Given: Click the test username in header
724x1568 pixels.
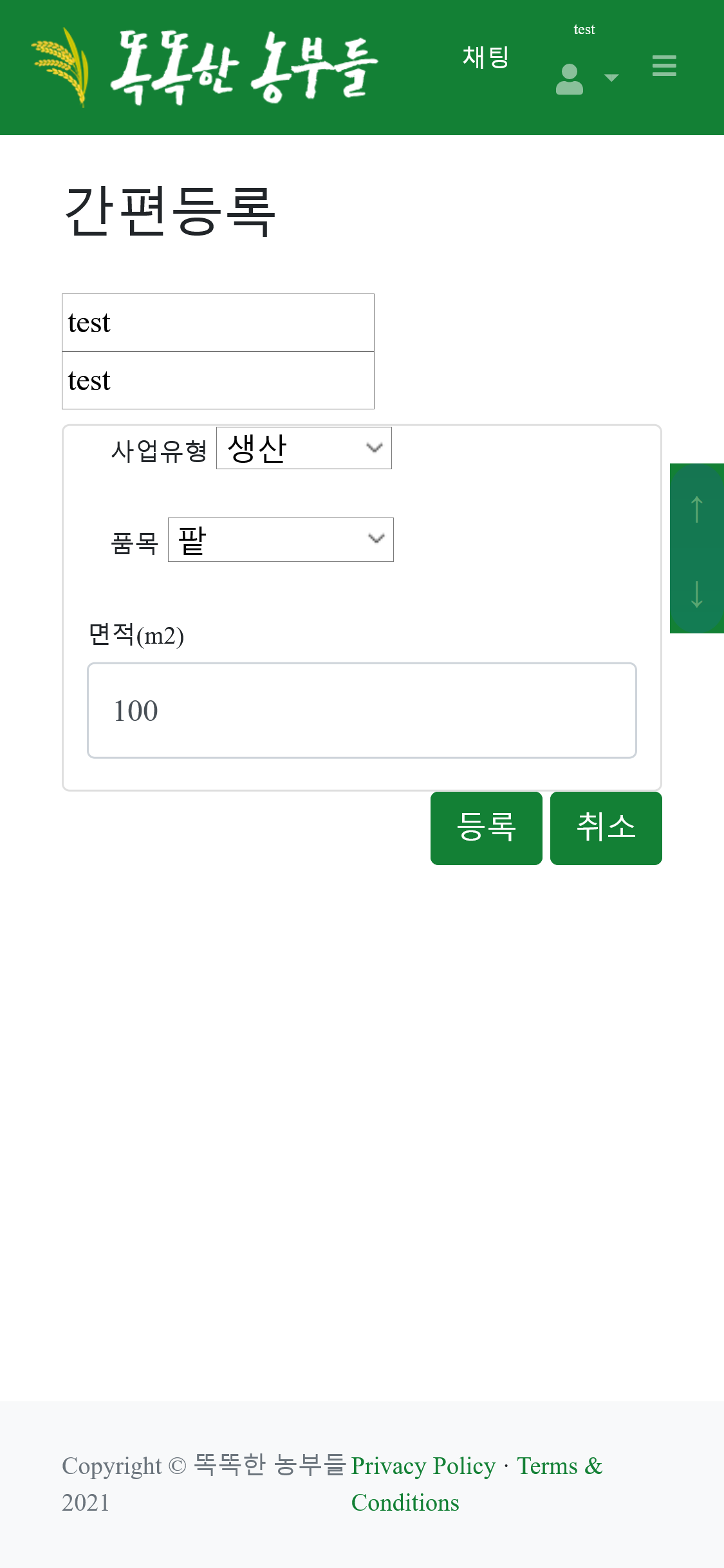Looking at the screenshot, I should pyautogui.click(x=584, y=30).
